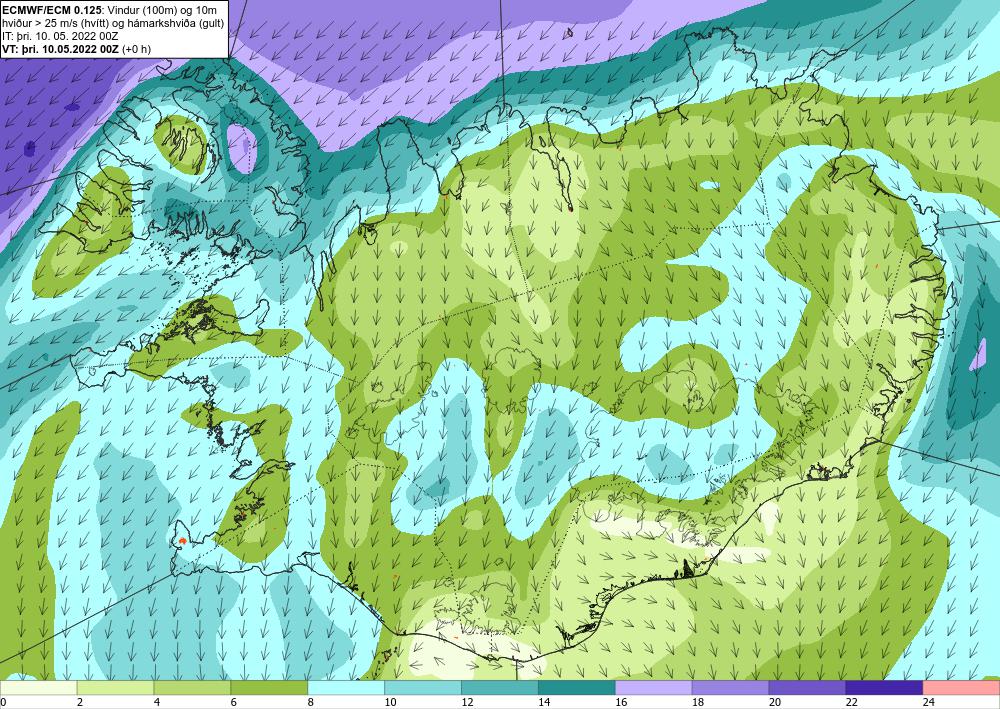Image resolution: width=1000 pixels, height=709 pixels.
Task: Click the legend scale label "10"
Action: [x=390, y=702]
